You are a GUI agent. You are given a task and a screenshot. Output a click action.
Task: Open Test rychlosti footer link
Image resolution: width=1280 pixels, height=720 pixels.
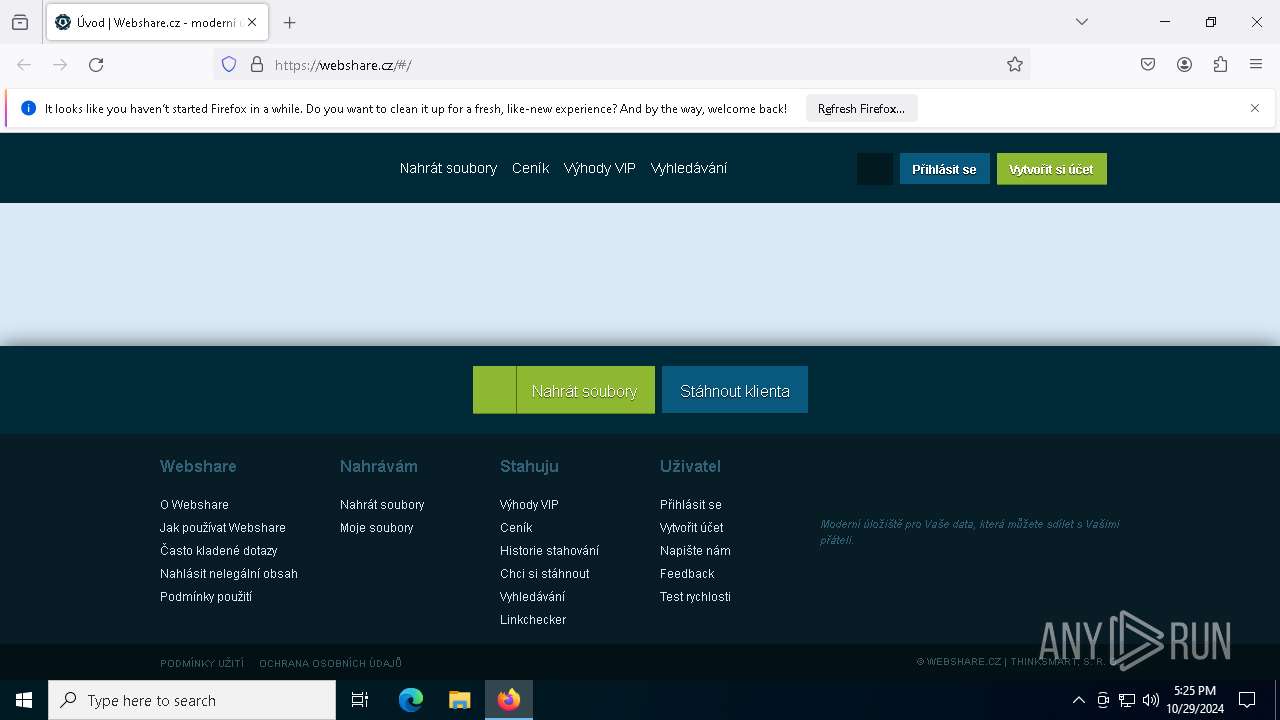pyautogui.click(x=695, y=597)
